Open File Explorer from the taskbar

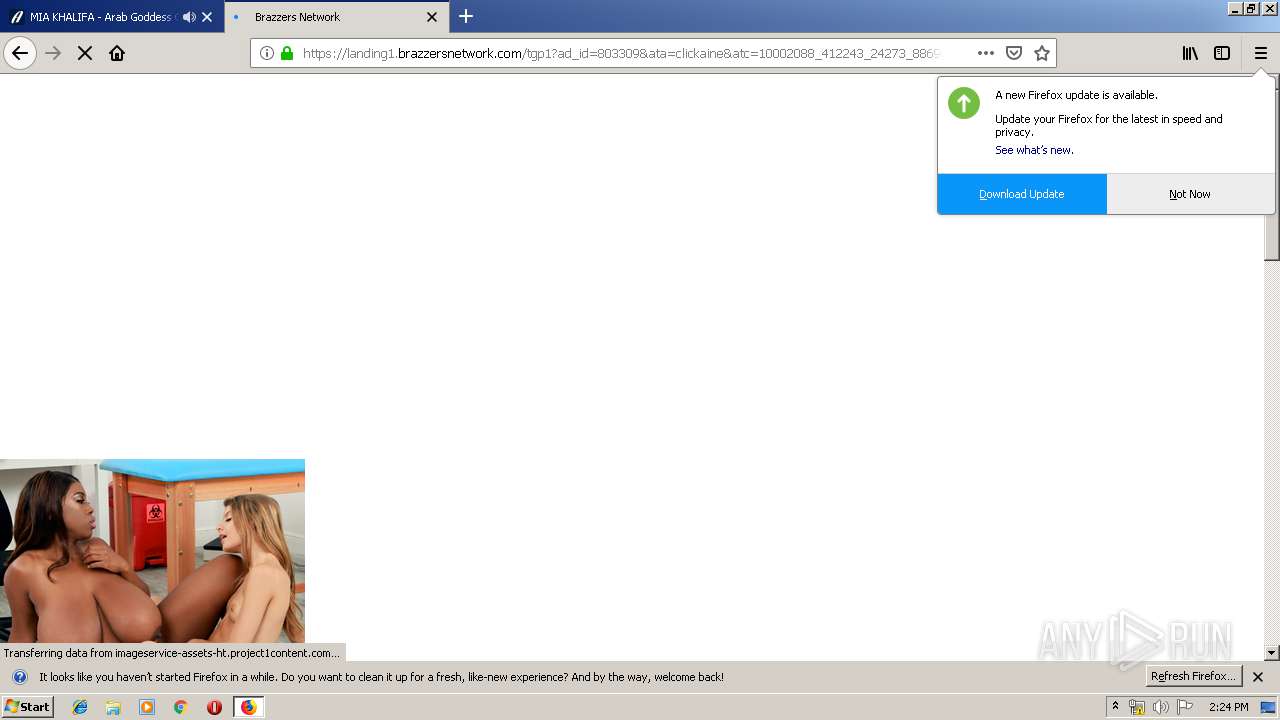113,707
